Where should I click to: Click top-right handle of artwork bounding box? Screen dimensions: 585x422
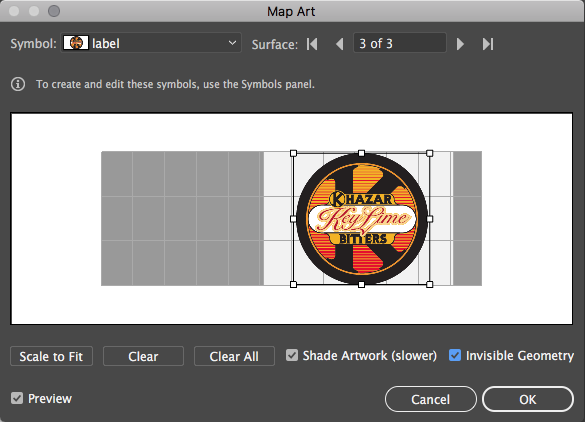click(x=429, y=153)
